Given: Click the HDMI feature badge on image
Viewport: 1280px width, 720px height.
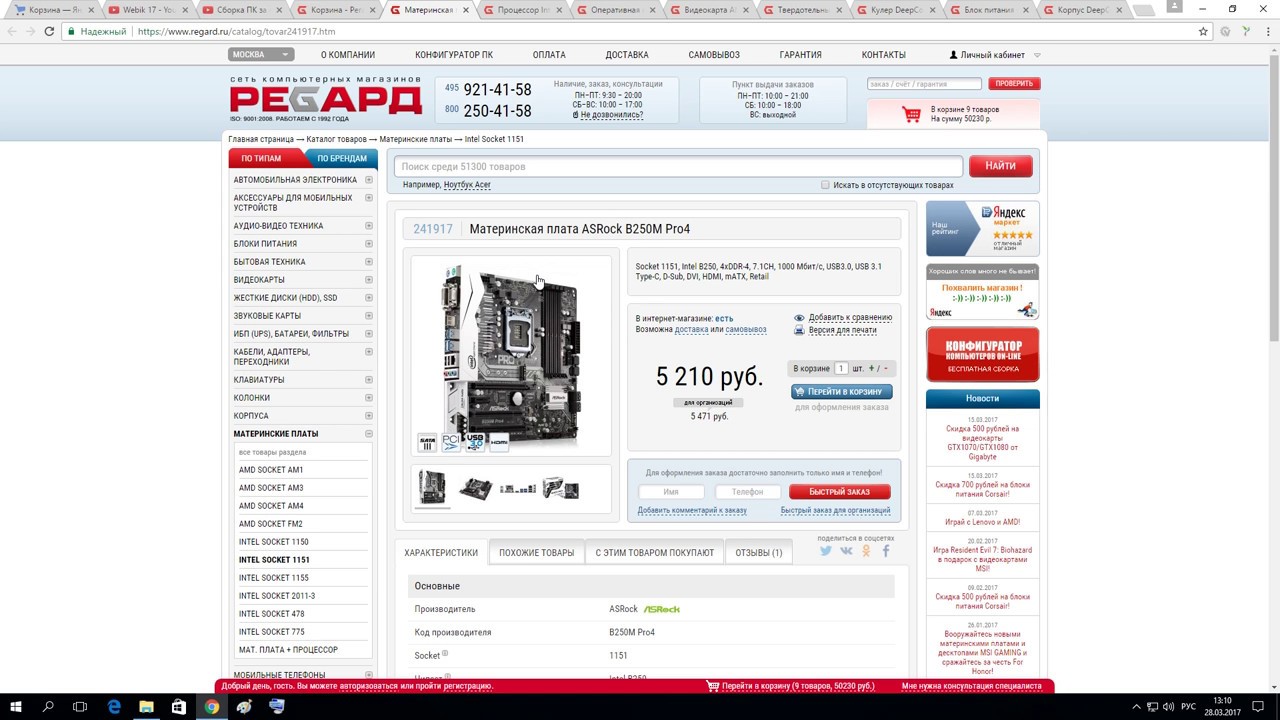Looking at the screenshot, I should [499, 442].
